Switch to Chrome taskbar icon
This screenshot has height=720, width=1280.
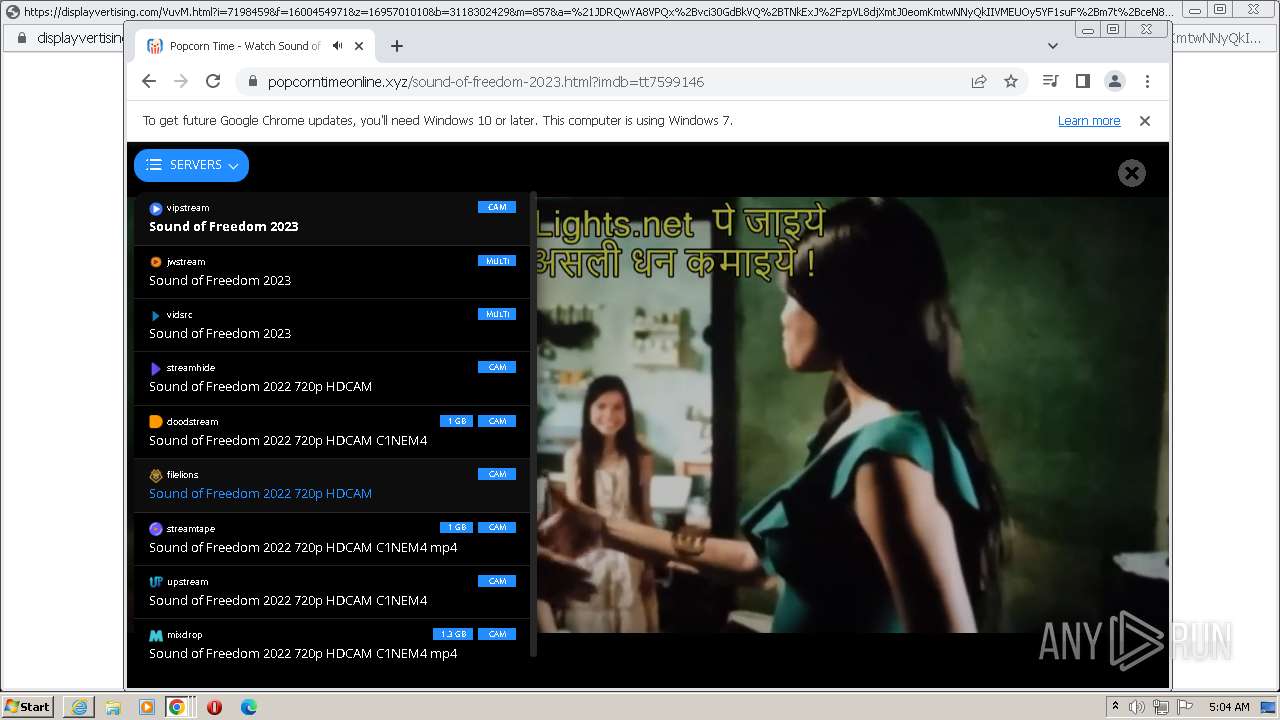pos(177,707)
